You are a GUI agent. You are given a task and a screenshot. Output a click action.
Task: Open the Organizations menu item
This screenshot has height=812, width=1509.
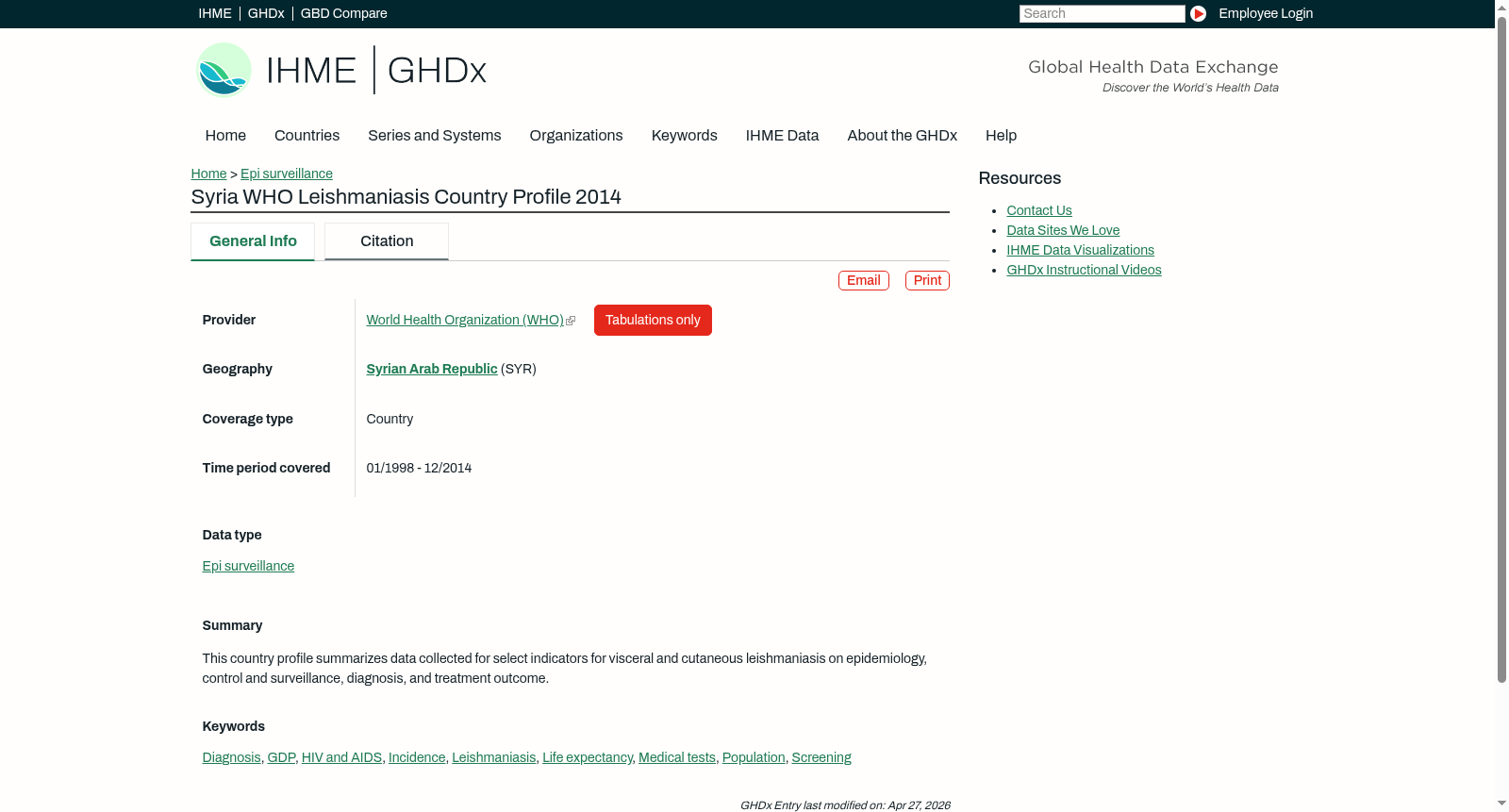[x=576, y=136]
